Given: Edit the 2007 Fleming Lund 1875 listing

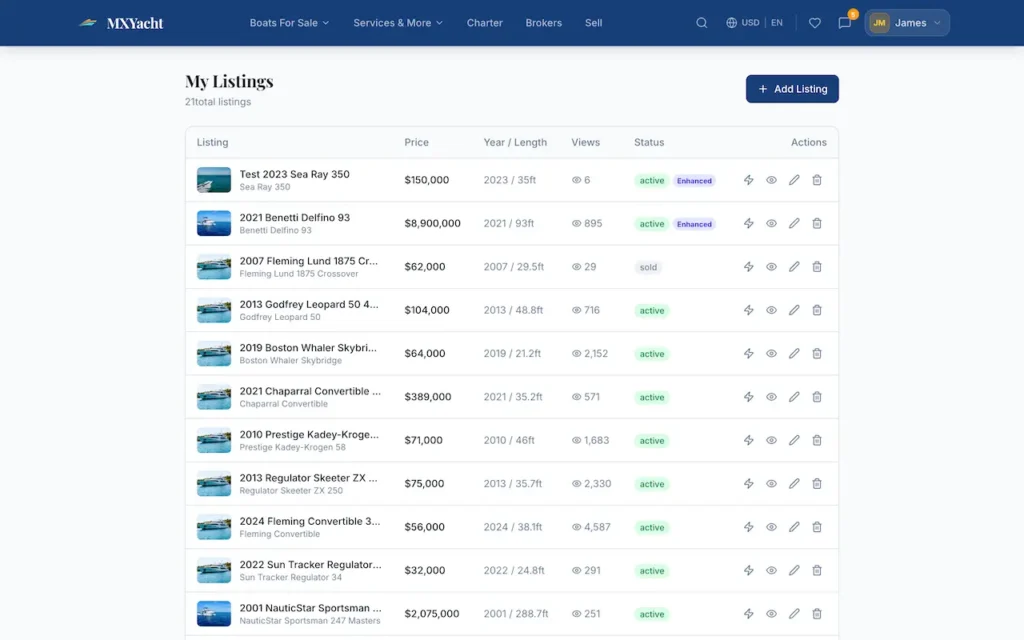Looking at the screenshot, I should pos(794,266).
